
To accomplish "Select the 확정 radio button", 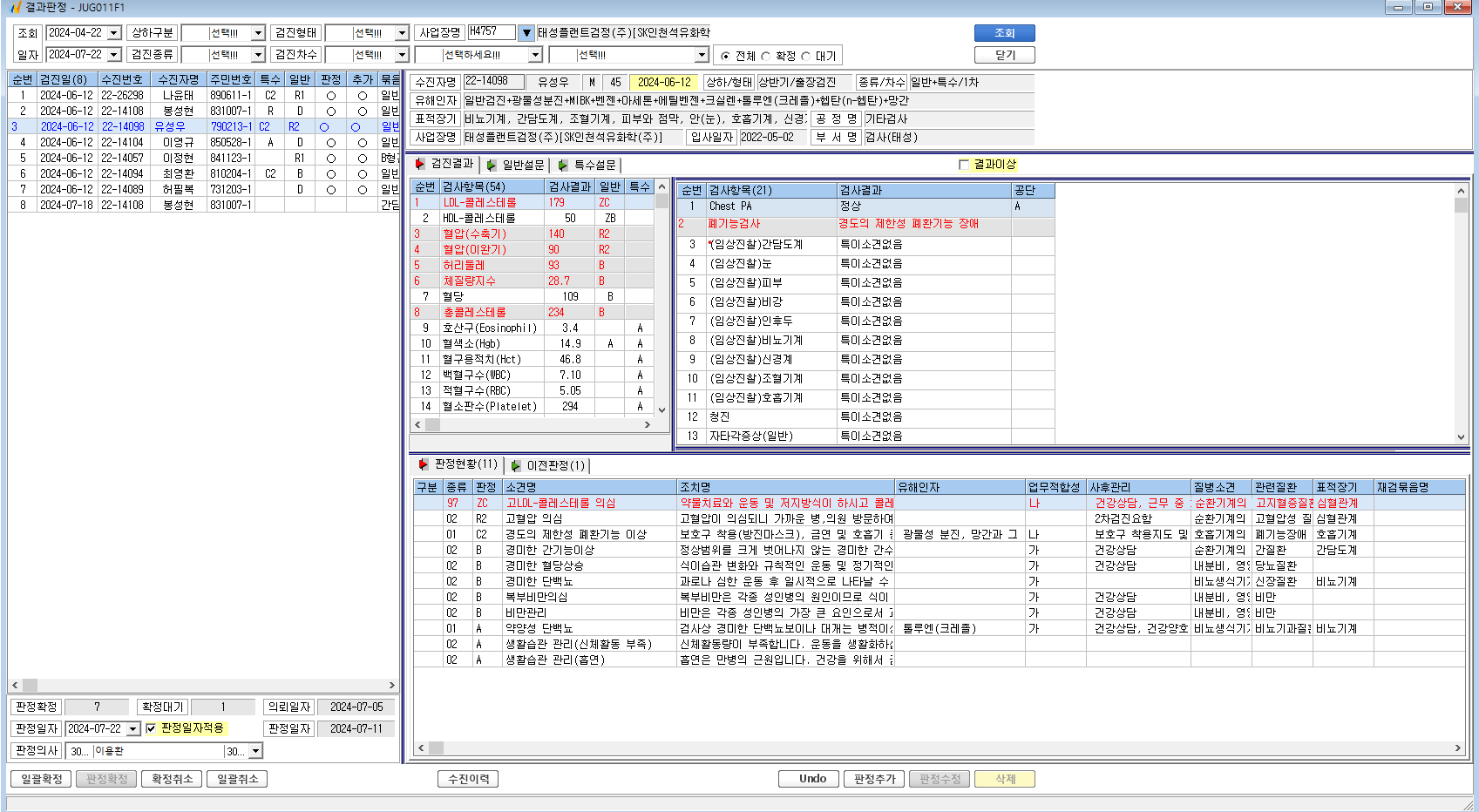I will 766,56.
